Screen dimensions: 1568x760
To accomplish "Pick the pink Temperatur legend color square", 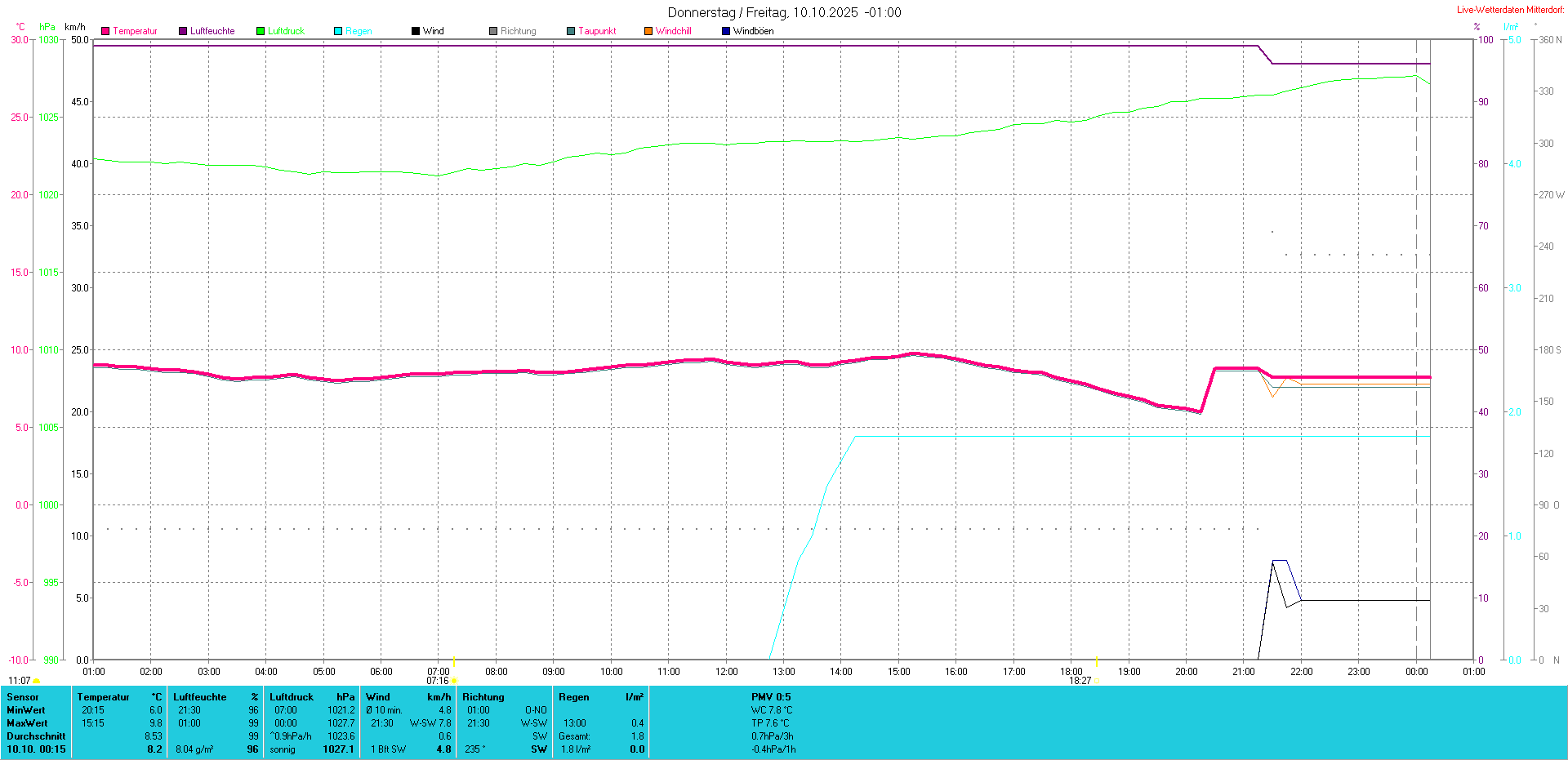I will [x=105, y=31].
